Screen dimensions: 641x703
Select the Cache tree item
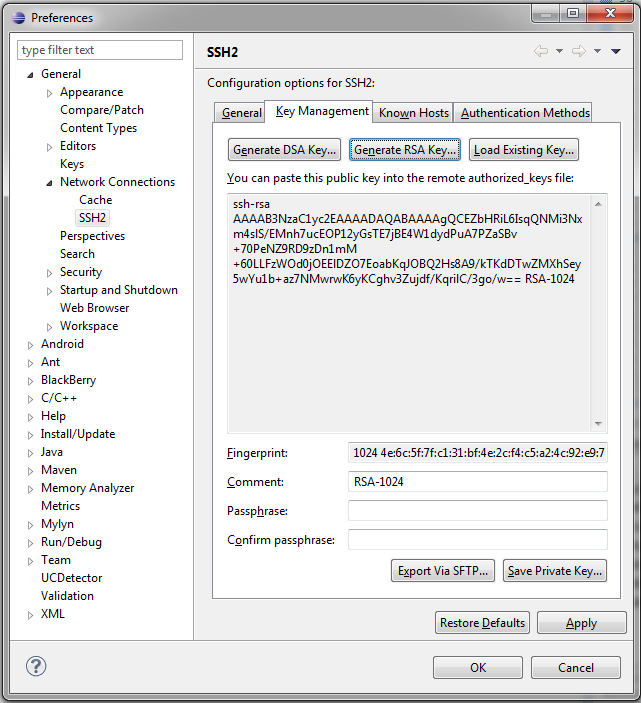[95, 200]
